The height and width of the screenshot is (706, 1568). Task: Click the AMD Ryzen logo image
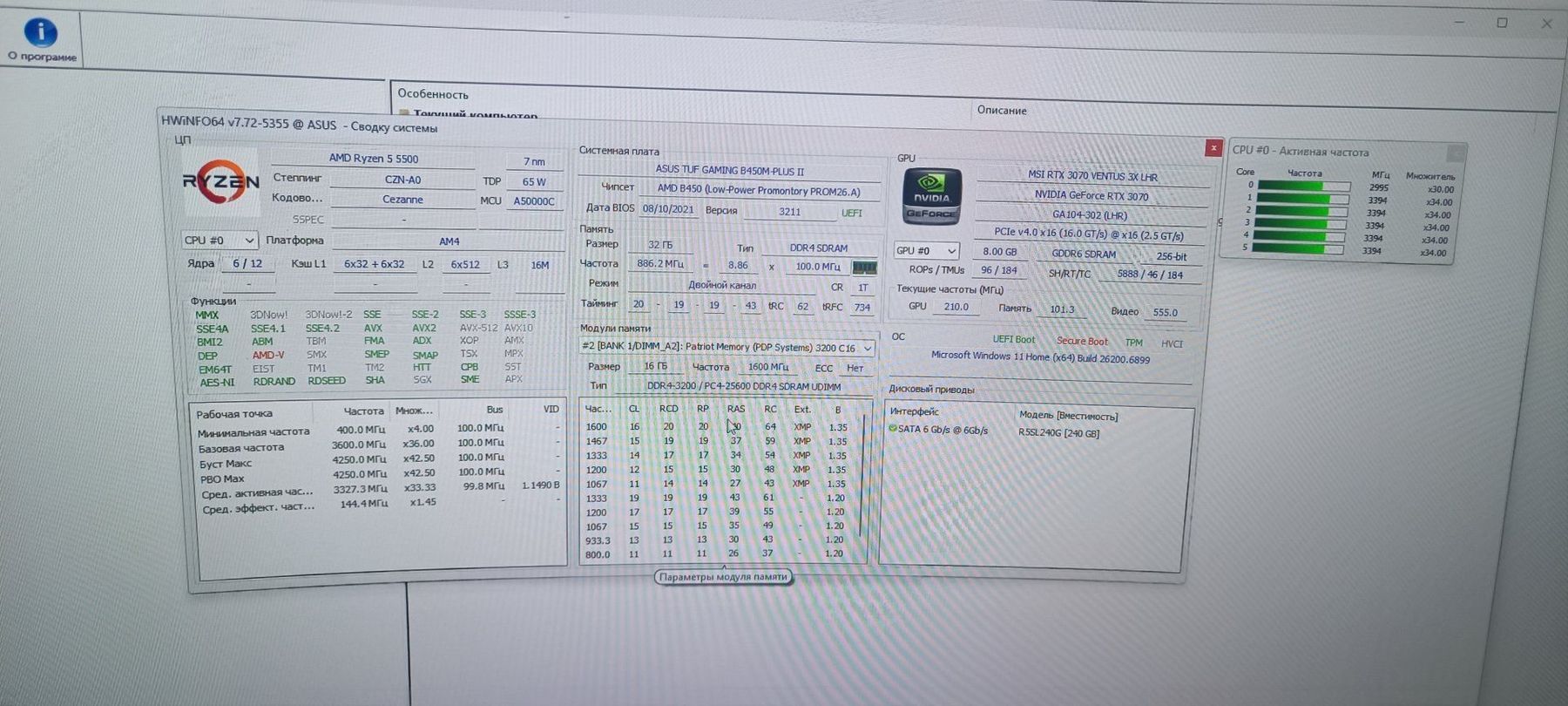[x=221, y=181]
